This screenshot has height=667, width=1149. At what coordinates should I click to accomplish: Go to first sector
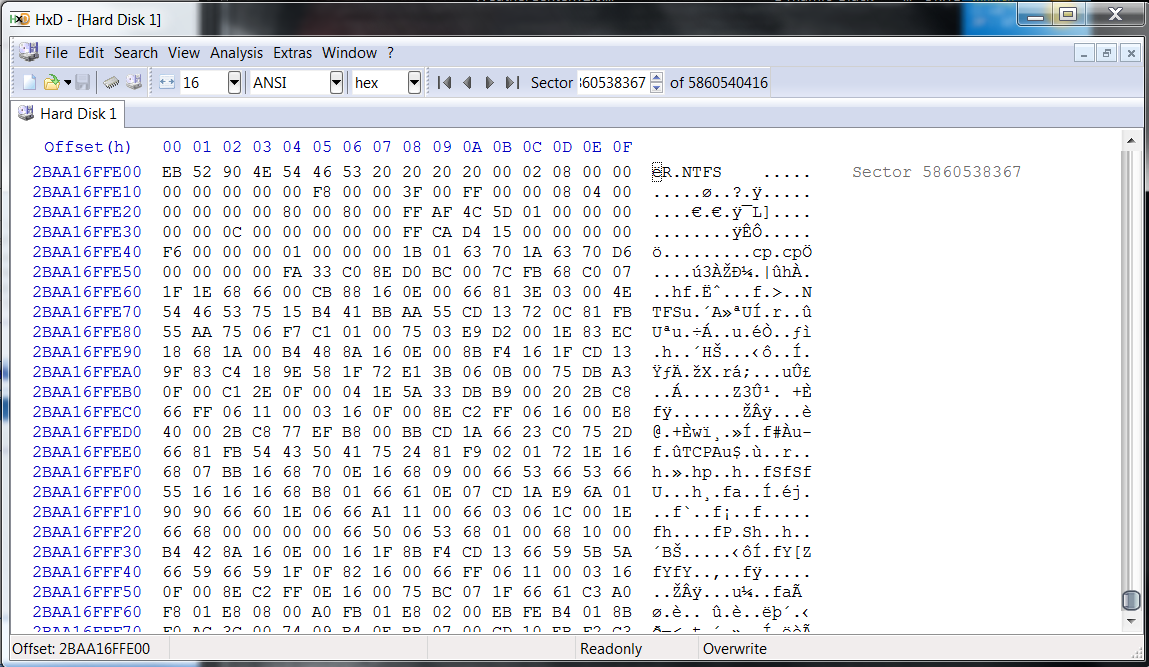pyautogui.click(x=444, y=82)
